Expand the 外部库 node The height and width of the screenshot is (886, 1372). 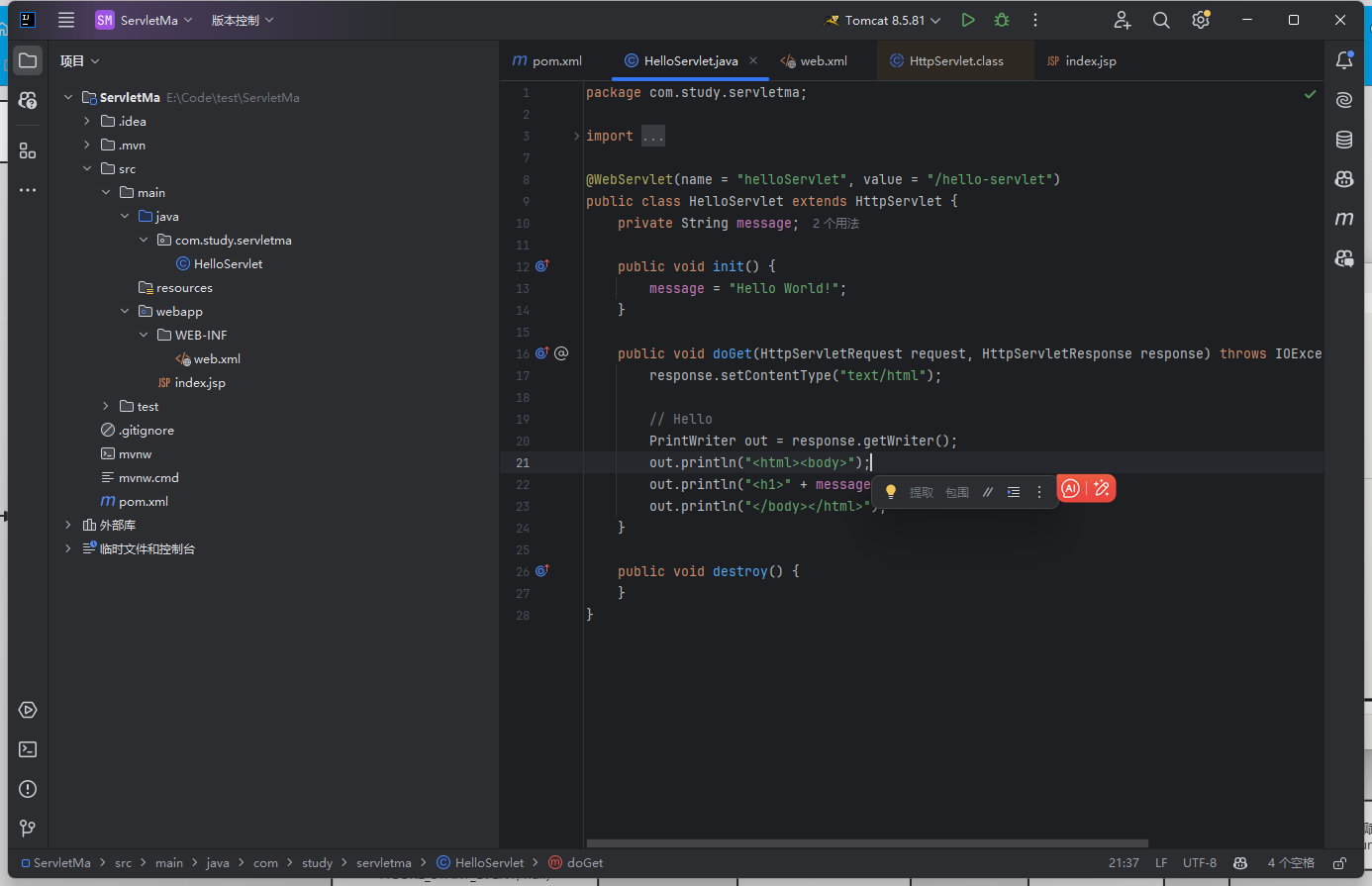(x=68, y=525)
